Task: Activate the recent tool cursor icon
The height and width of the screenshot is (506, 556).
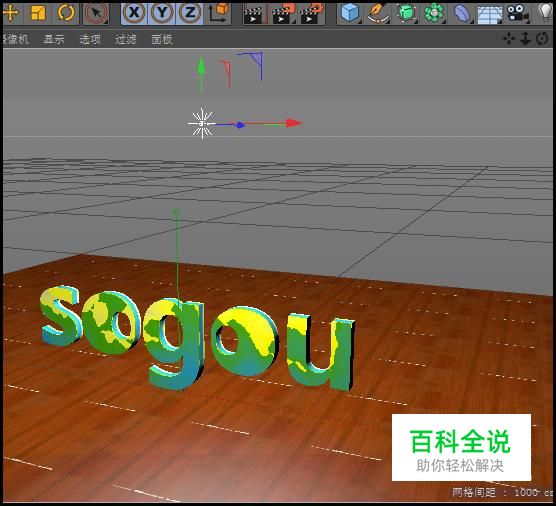Action: 96,13
